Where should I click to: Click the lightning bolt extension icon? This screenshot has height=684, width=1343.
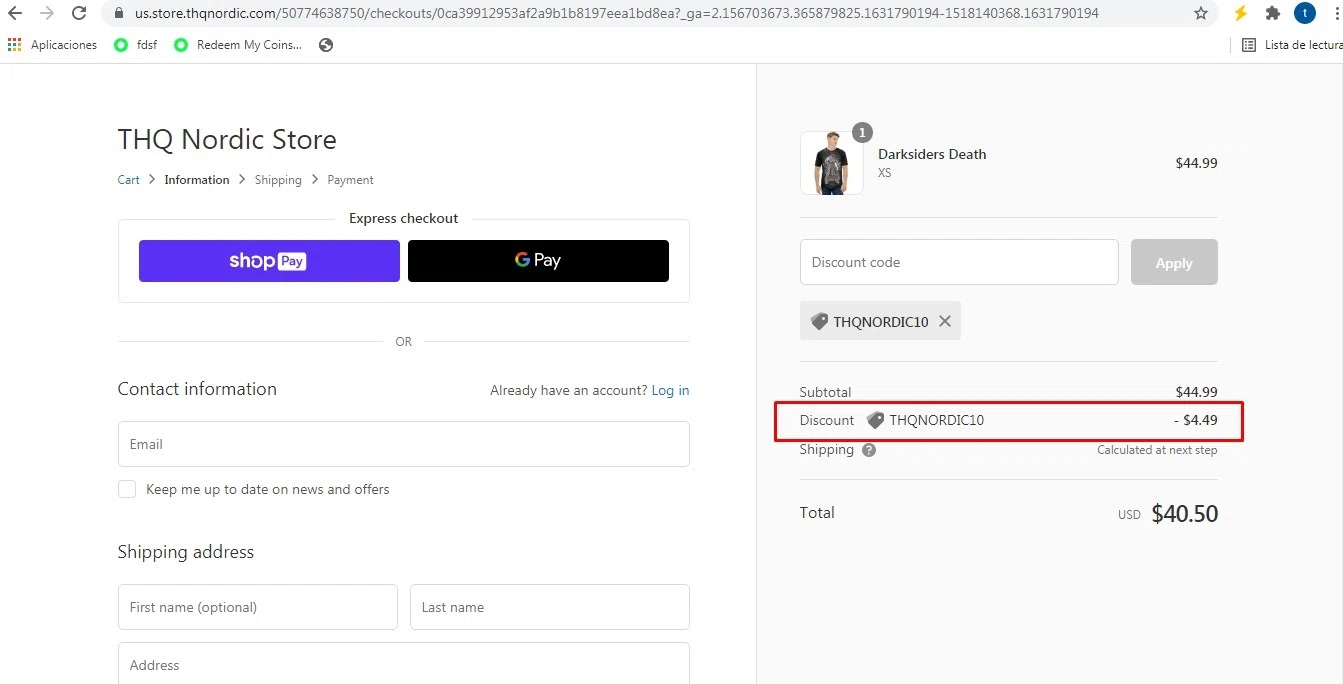pos(1241,13)
